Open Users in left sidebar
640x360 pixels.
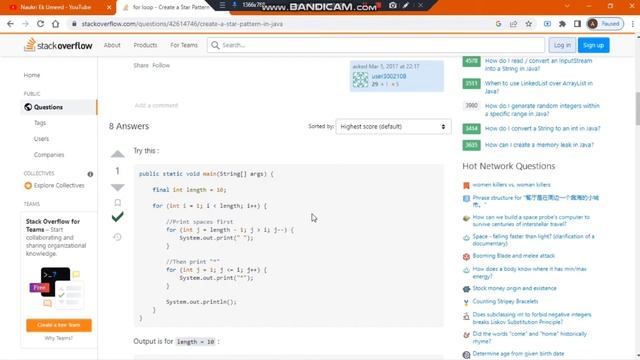pos(41,139)
